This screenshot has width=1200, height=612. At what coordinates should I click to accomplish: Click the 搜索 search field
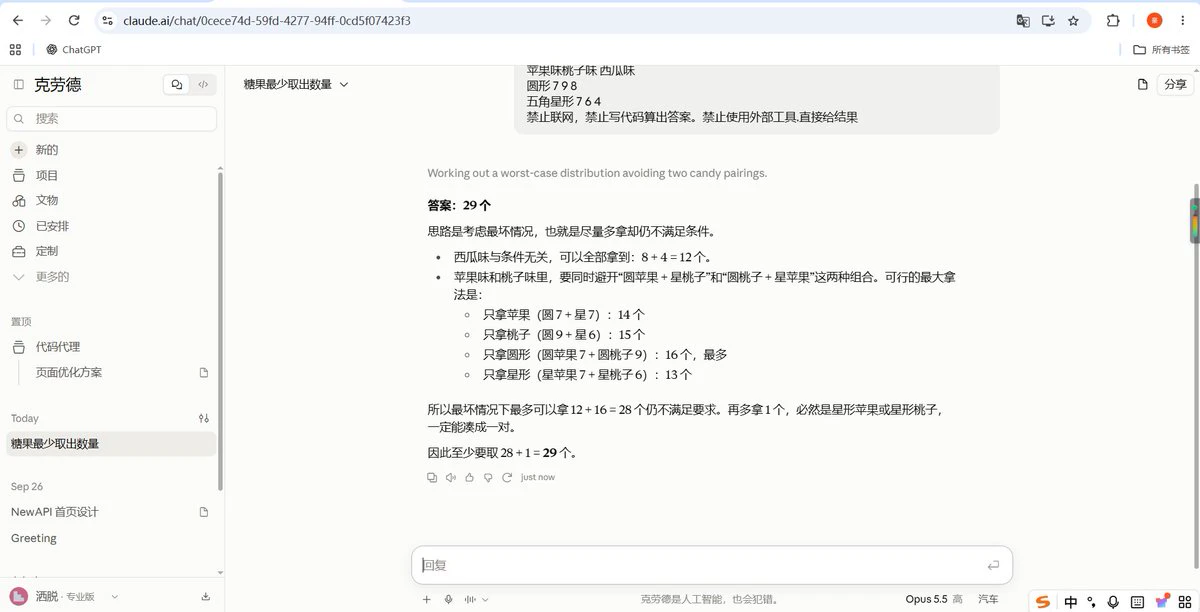[x=112, y=119]
